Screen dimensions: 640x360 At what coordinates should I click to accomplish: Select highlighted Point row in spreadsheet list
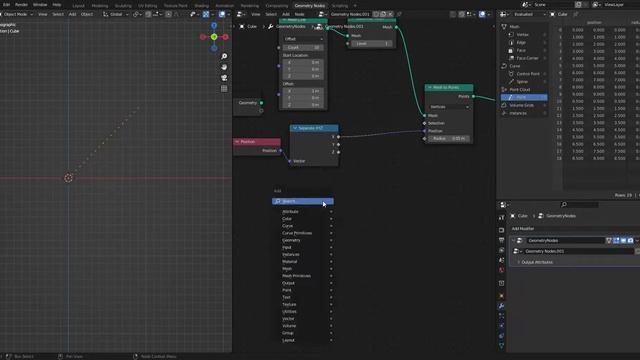click(524, 97)
